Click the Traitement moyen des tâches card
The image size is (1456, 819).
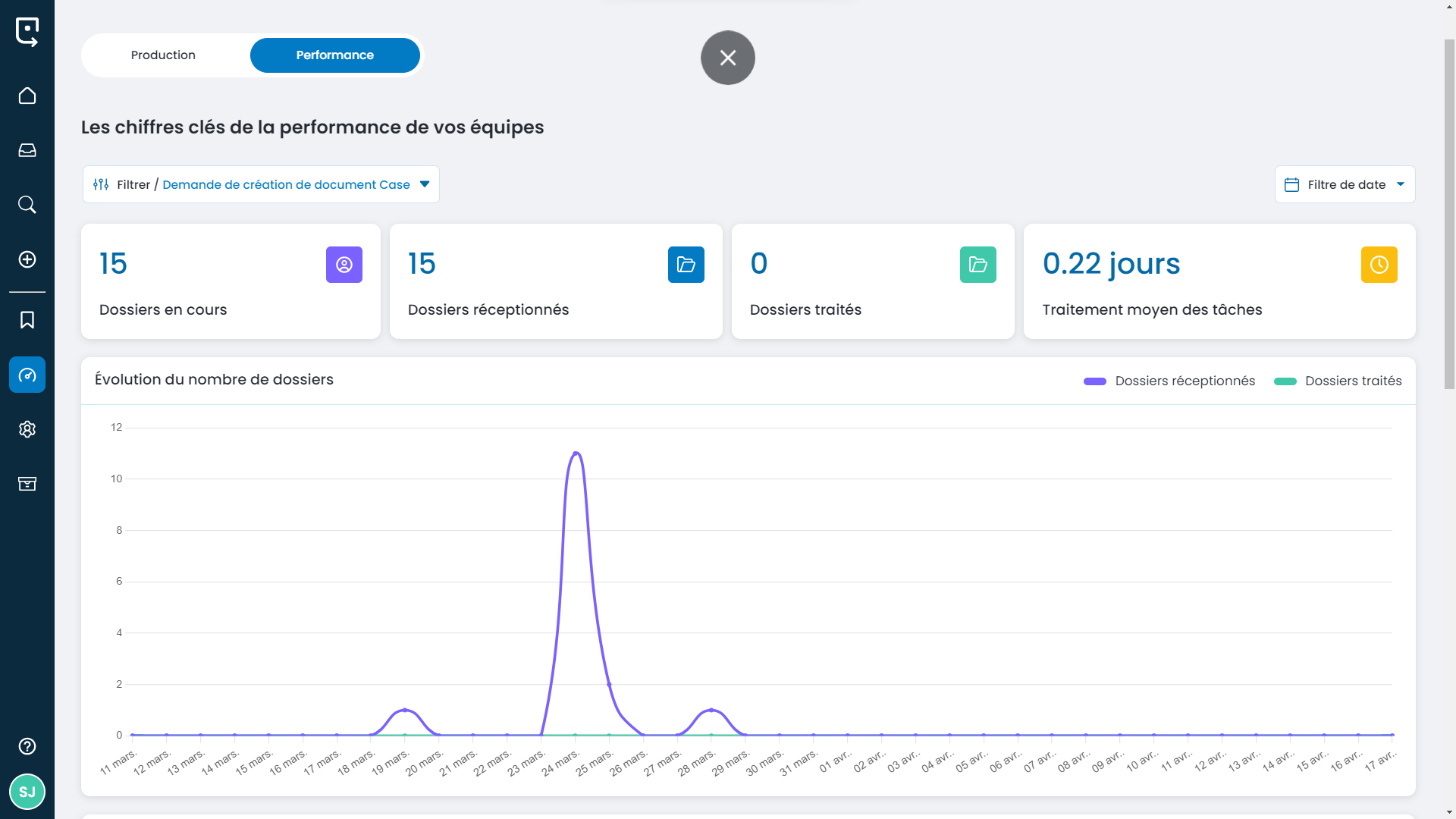tap(1219, 281)
